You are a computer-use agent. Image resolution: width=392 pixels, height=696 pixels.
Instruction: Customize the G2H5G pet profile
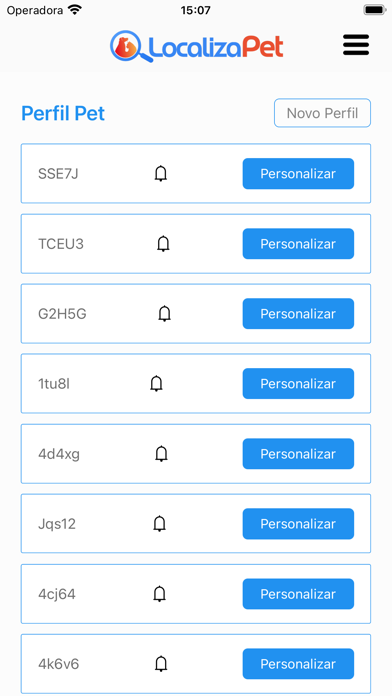[x=298, y=313]
